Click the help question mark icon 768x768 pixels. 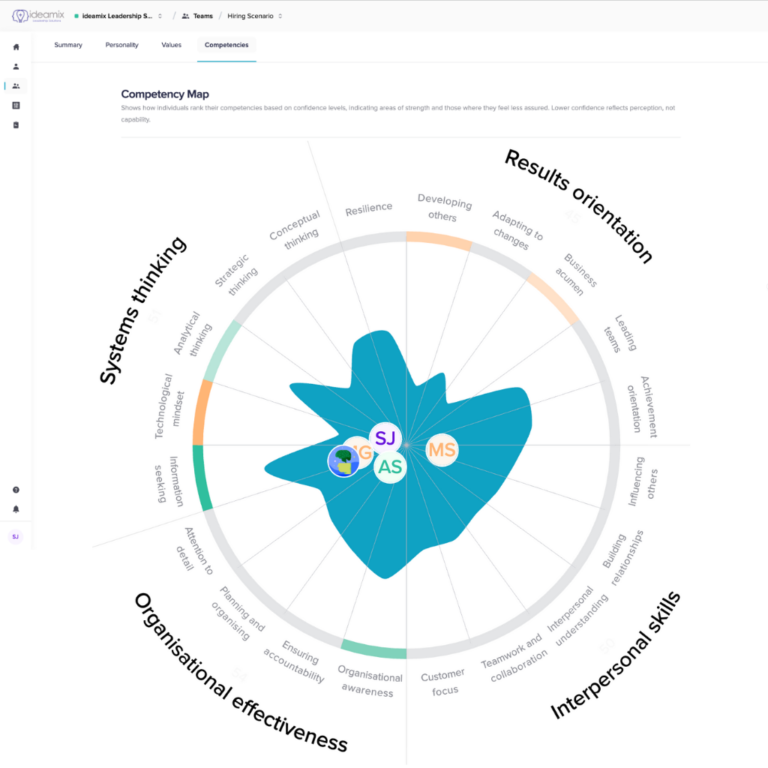click(x=16, y=490)
